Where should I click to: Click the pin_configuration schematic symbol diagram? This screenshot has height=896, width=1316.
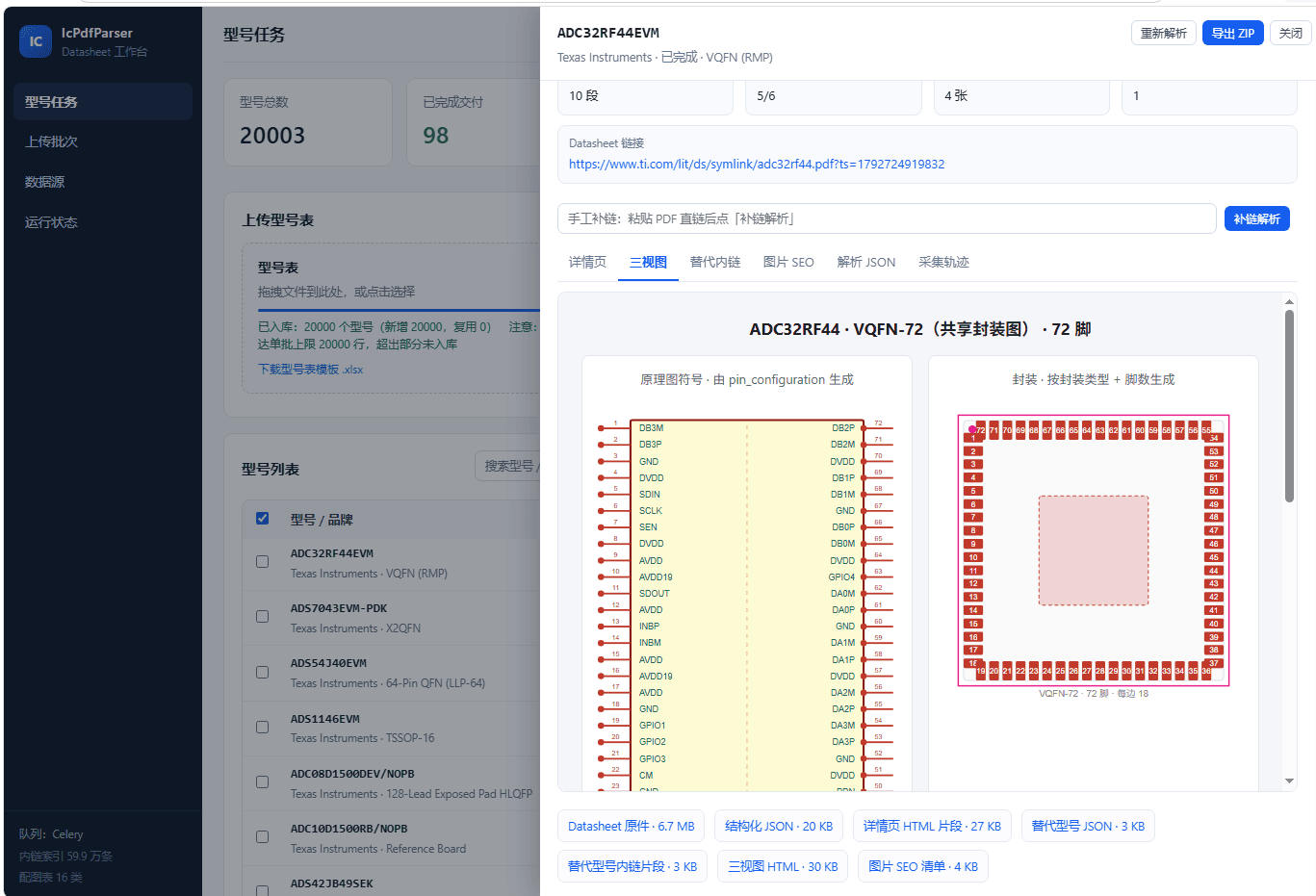tap(747, 604)
